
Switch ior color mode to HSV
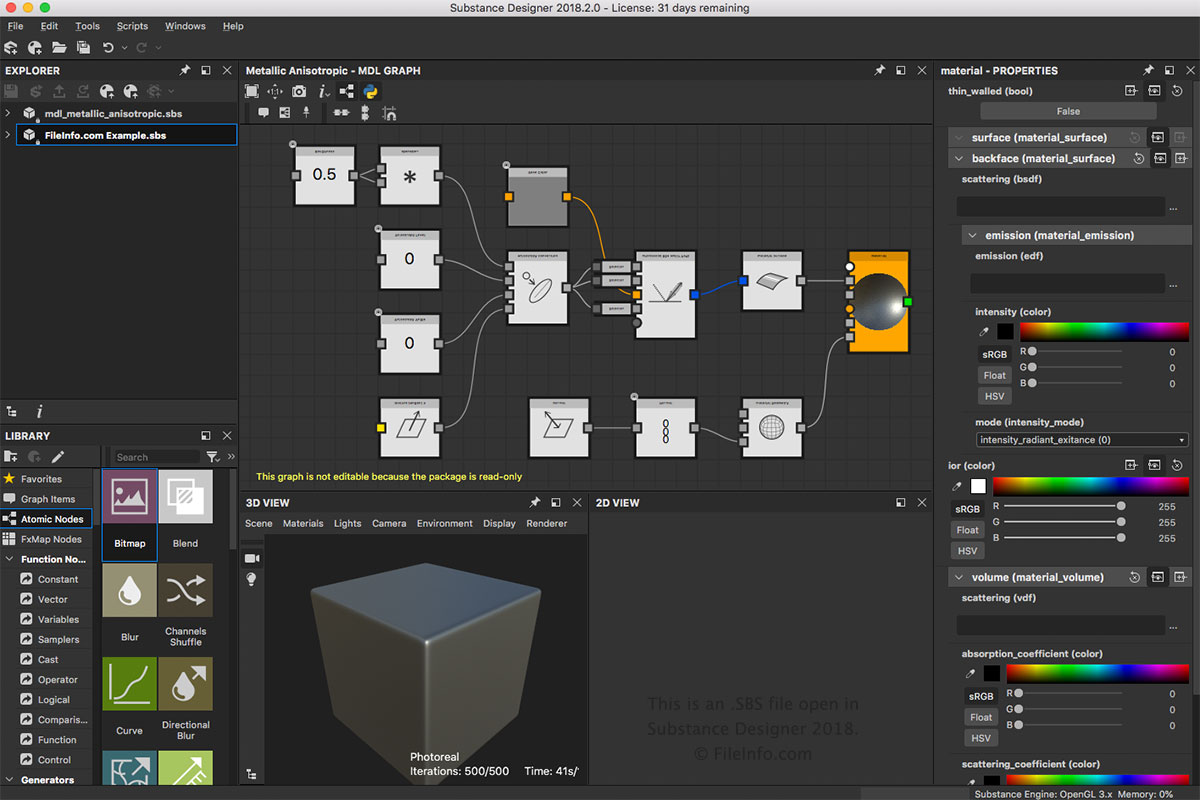click(x=967, y=551)
